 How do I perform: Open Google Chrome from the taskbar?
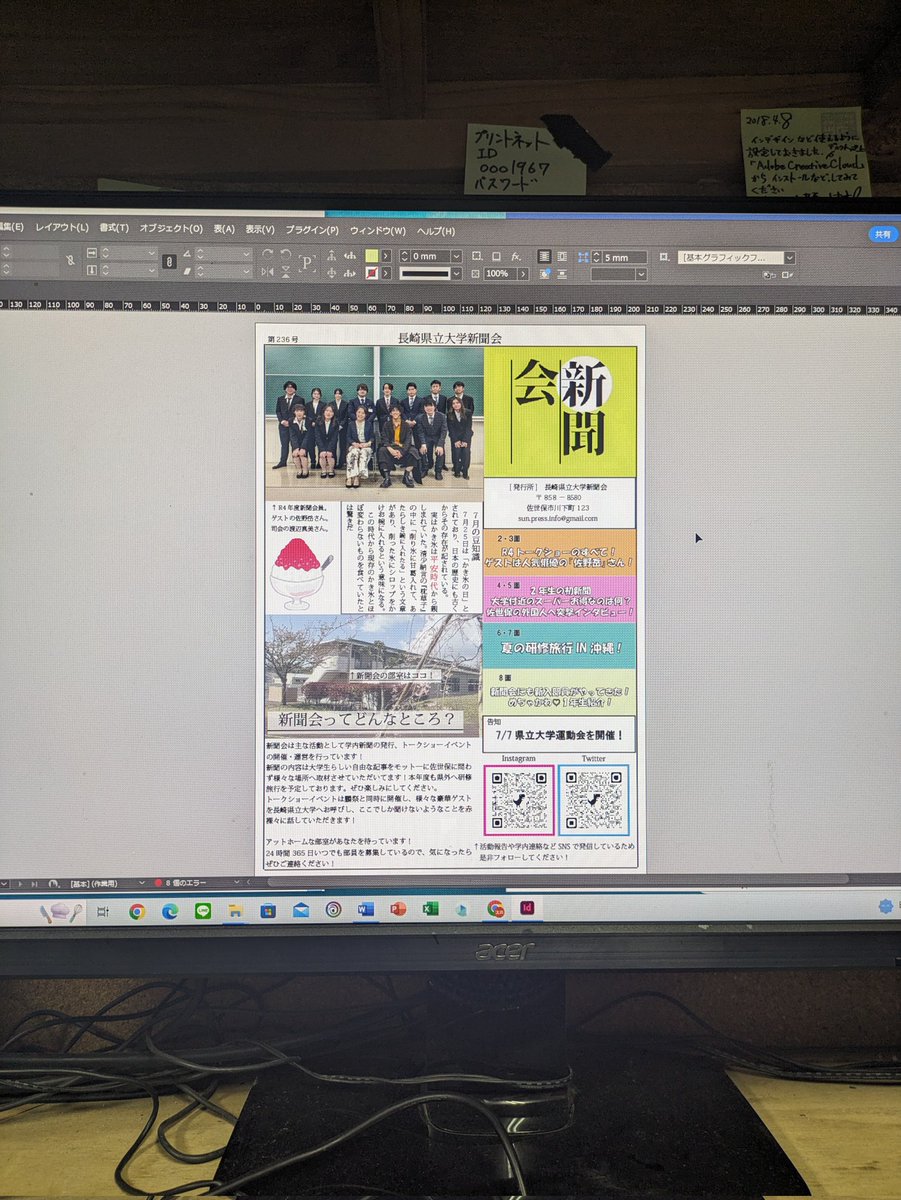137,910
